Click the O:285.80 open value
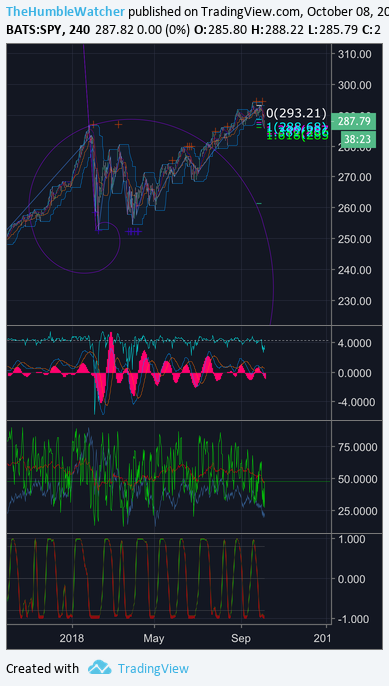Screen dimensions: 389x686 click(221, 30)
